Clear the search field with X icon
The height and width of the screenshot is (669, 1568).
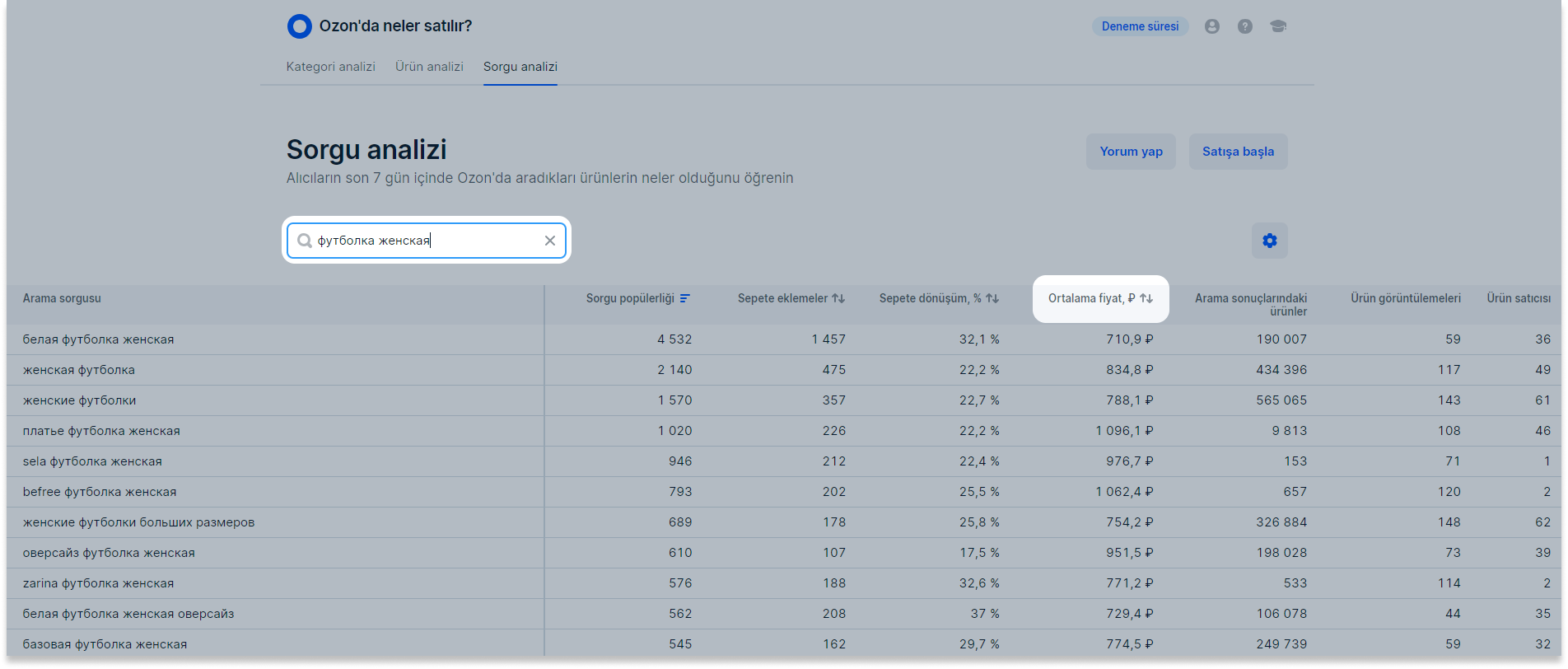550,241
